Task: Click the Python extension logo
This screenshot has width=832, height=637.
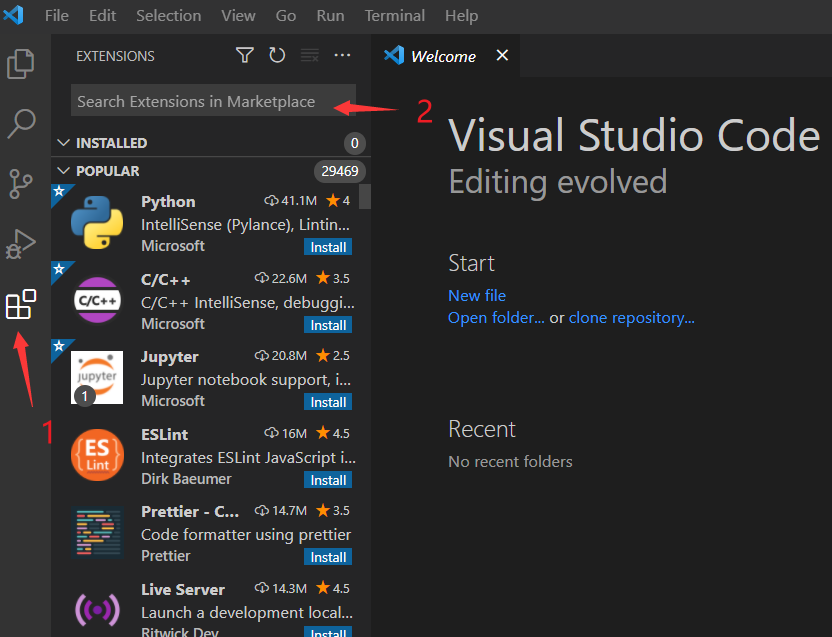Action: (x=97, y=222)
